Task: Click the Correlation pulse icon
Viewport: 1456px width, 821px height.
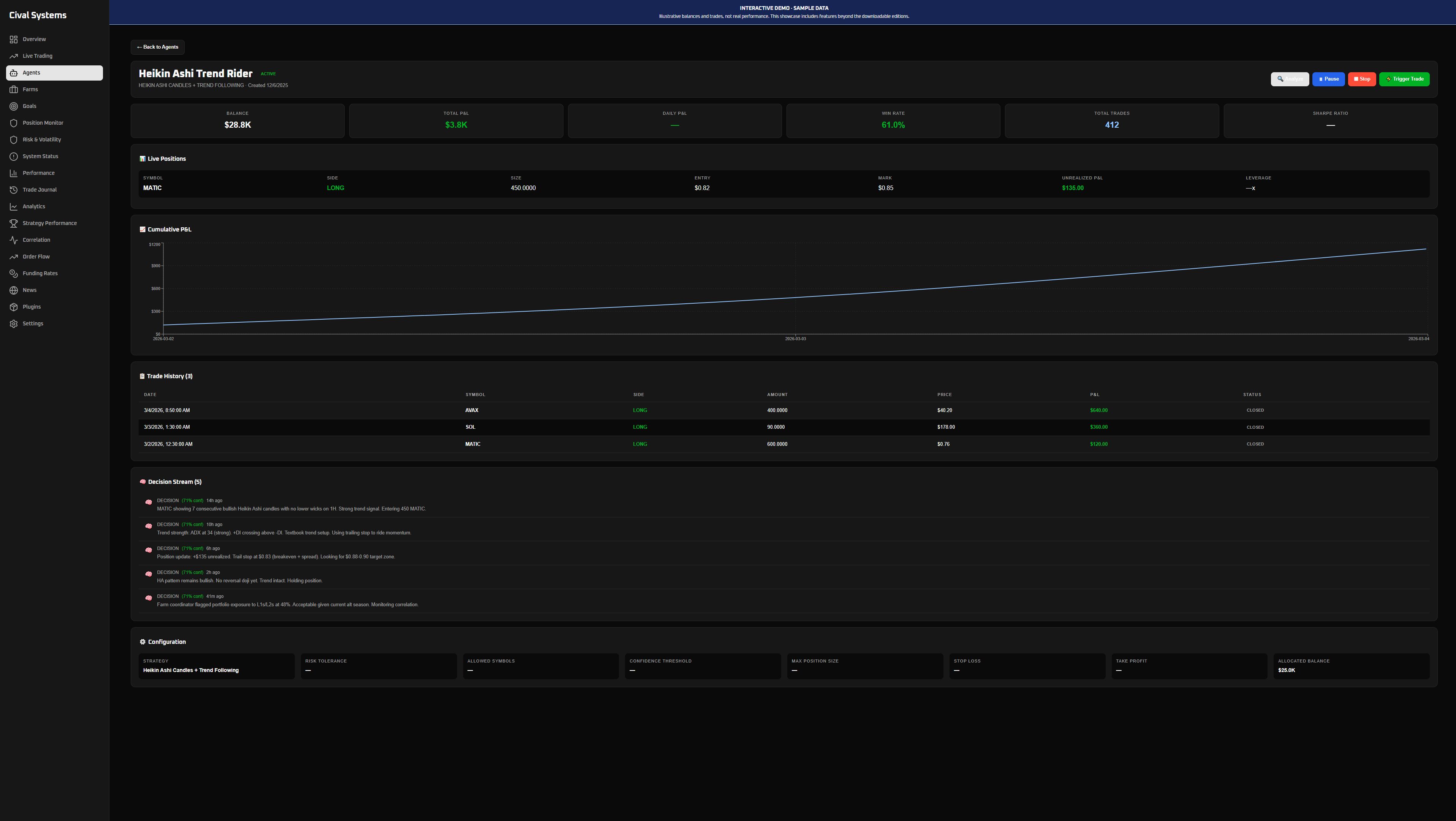Action: tap(14, 240)
